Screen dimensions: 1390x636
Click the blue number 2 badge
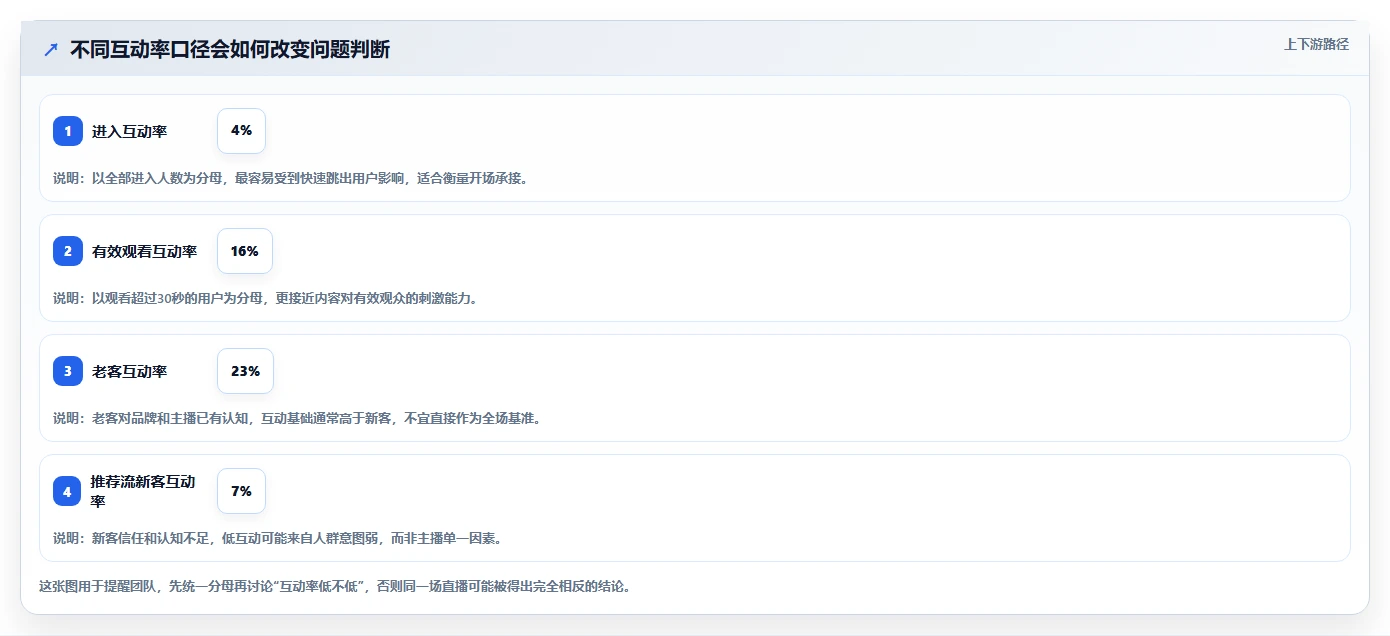click(x=68, y=251)
